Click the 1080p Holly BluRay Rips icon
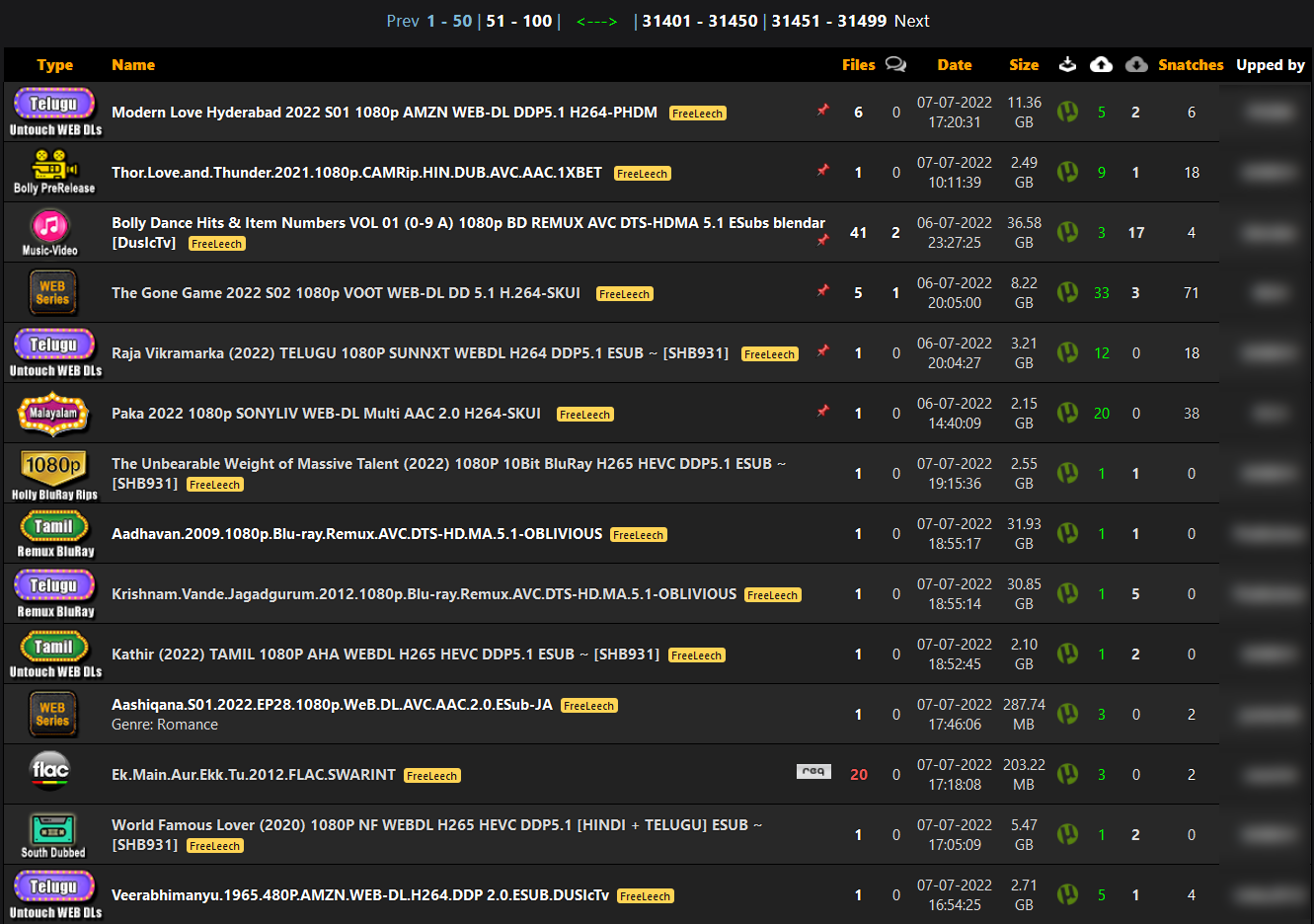 click(54, 474)
